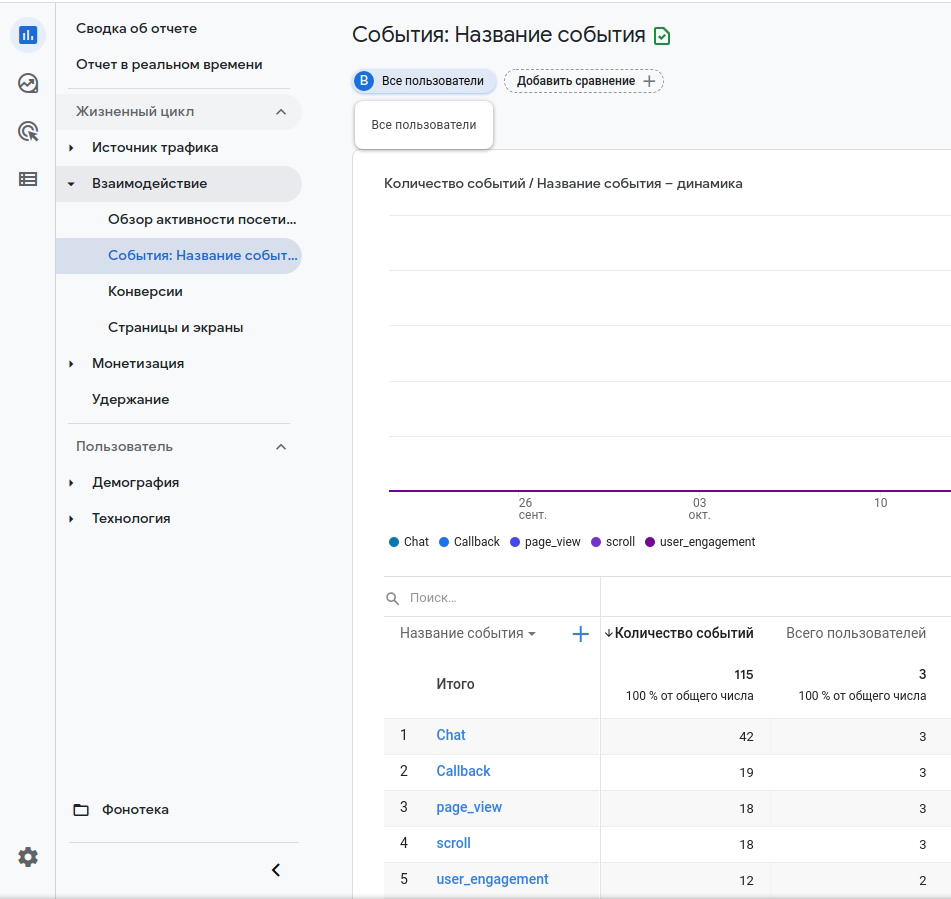
Task: Click the blue plus add-dimension icon
Action: pos(580,634)
